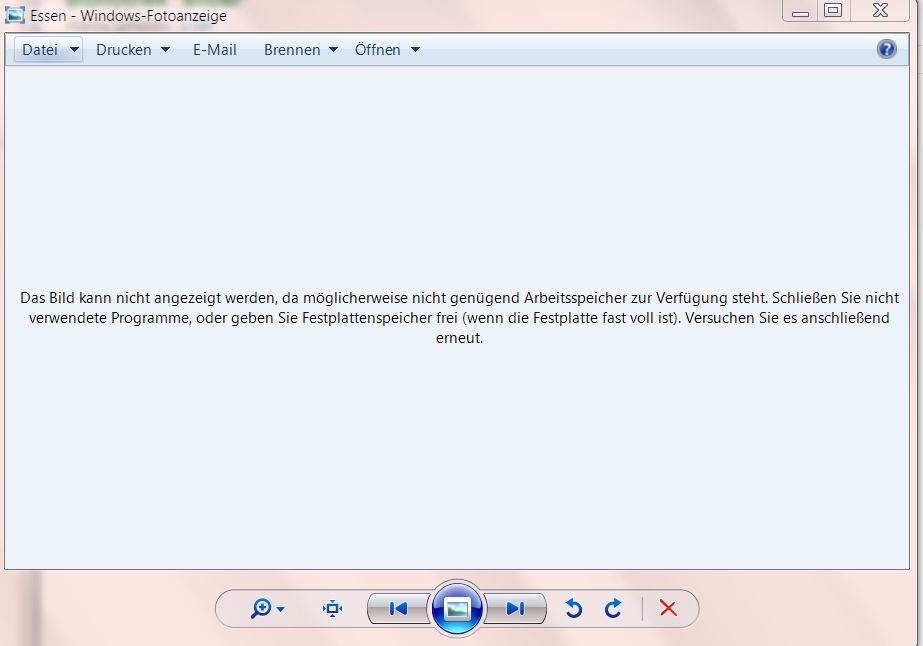Screen dimensions: 923x646
Task: Open the blue help question mark
Action: [887, 49]
